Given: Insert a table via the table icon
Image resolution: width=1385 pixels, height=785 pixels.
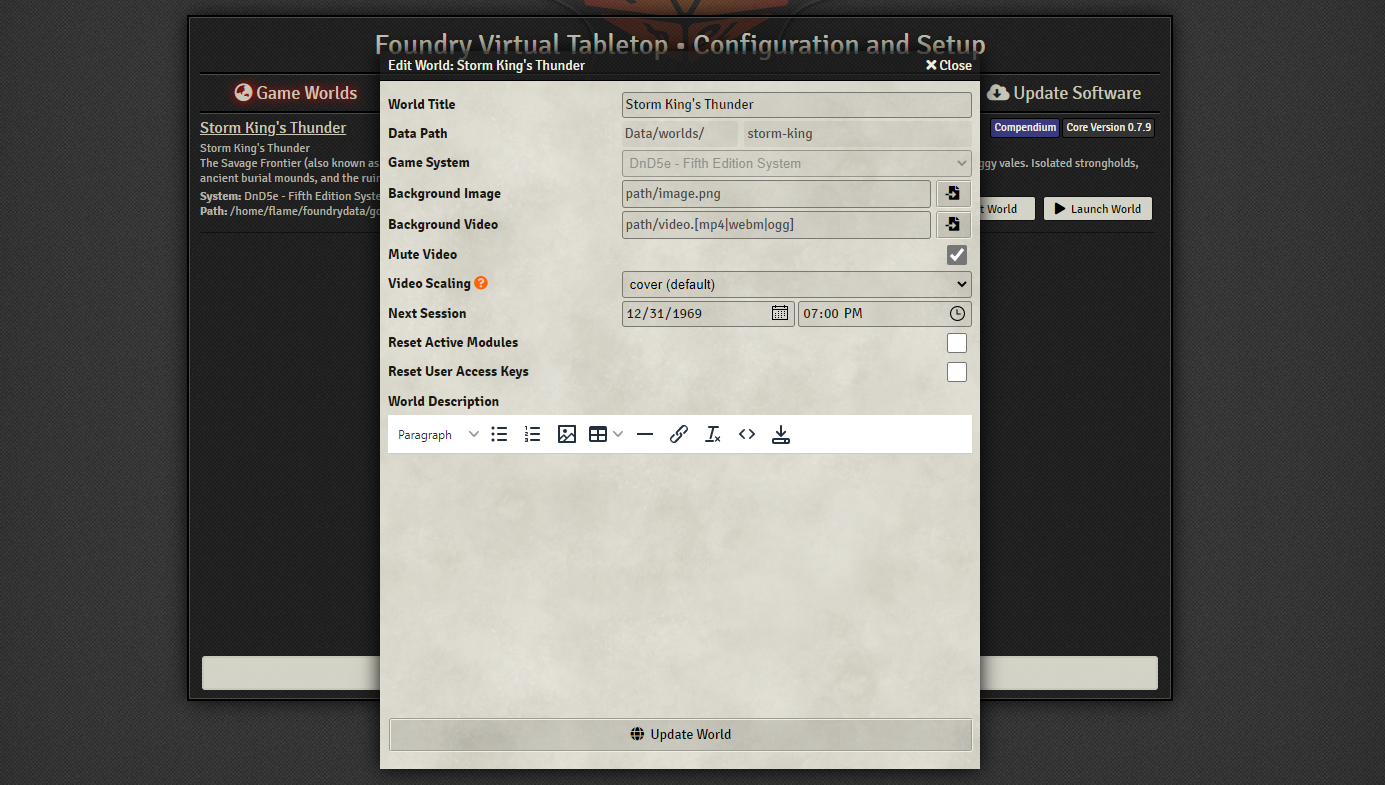Looking at the screenshot, I should [x=598, y=434].
